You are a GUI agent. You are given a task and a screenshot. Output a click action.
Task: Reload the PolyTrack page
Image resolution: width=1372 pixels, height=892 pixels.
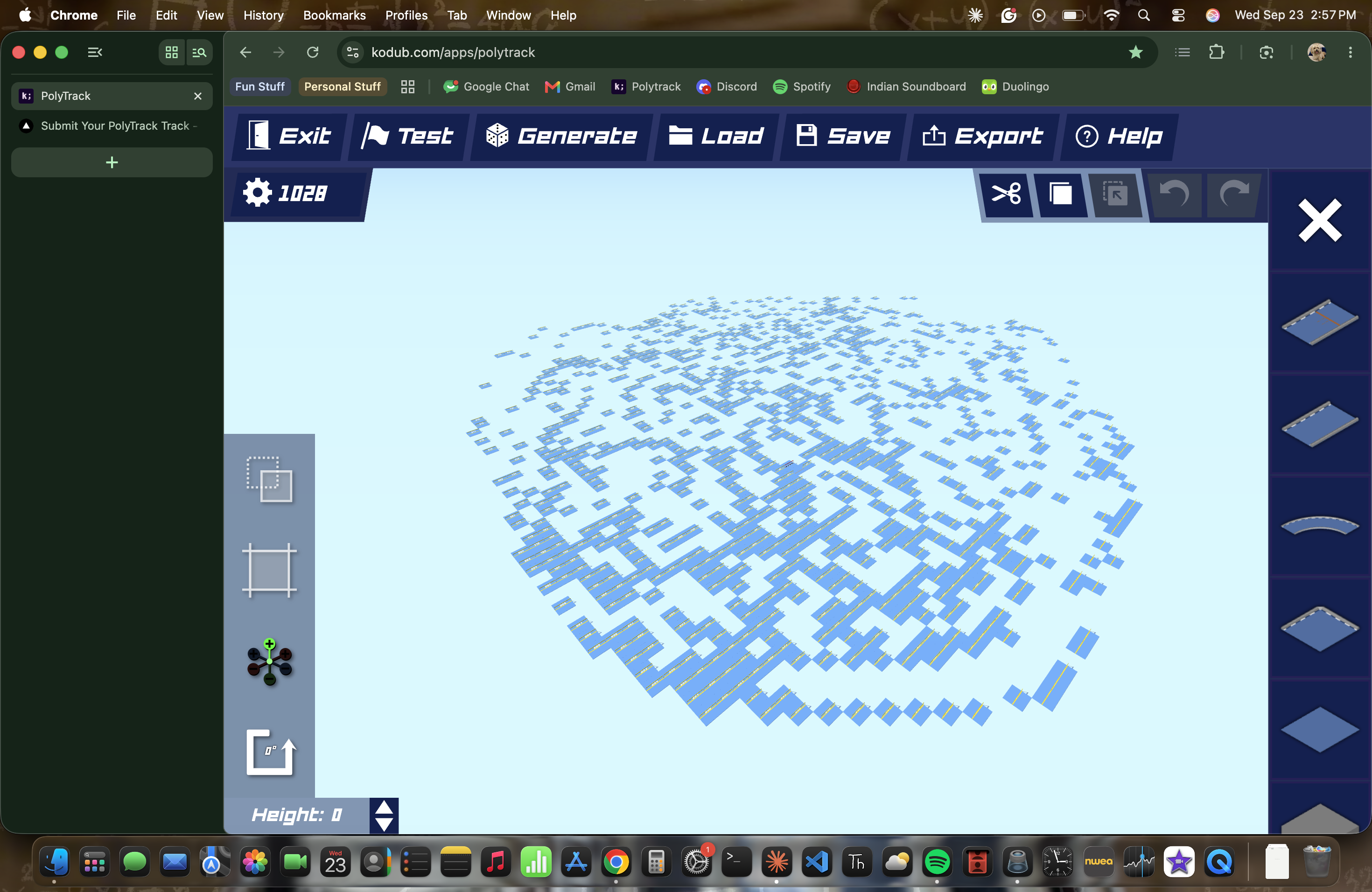coord(313,52)
